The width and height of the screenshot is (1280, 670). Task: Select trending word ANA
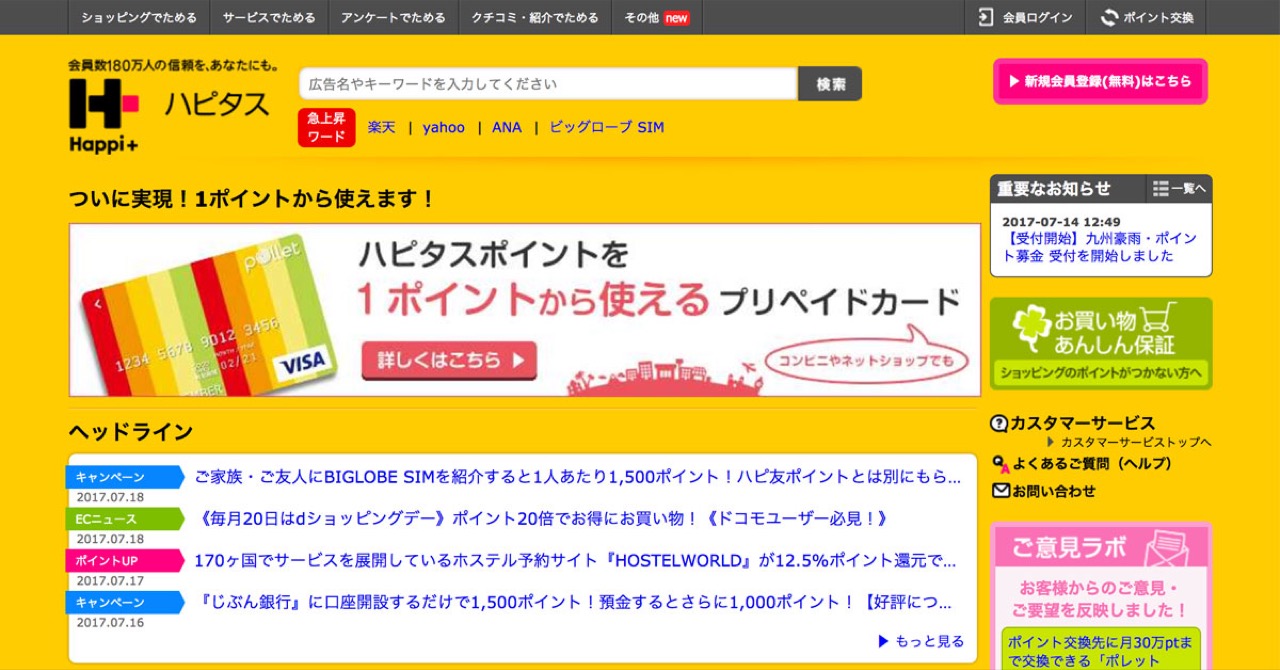[507, 127]
